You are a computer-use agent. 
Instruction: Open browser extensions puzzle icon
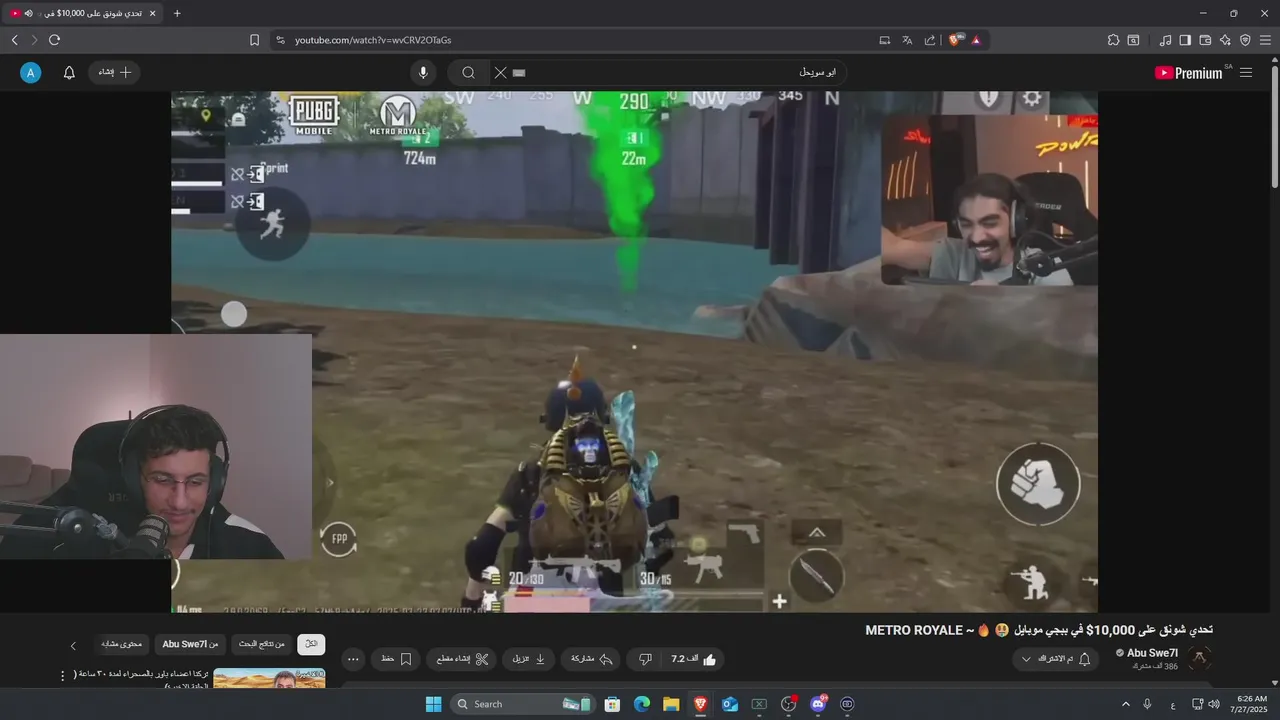point(1113,40)
